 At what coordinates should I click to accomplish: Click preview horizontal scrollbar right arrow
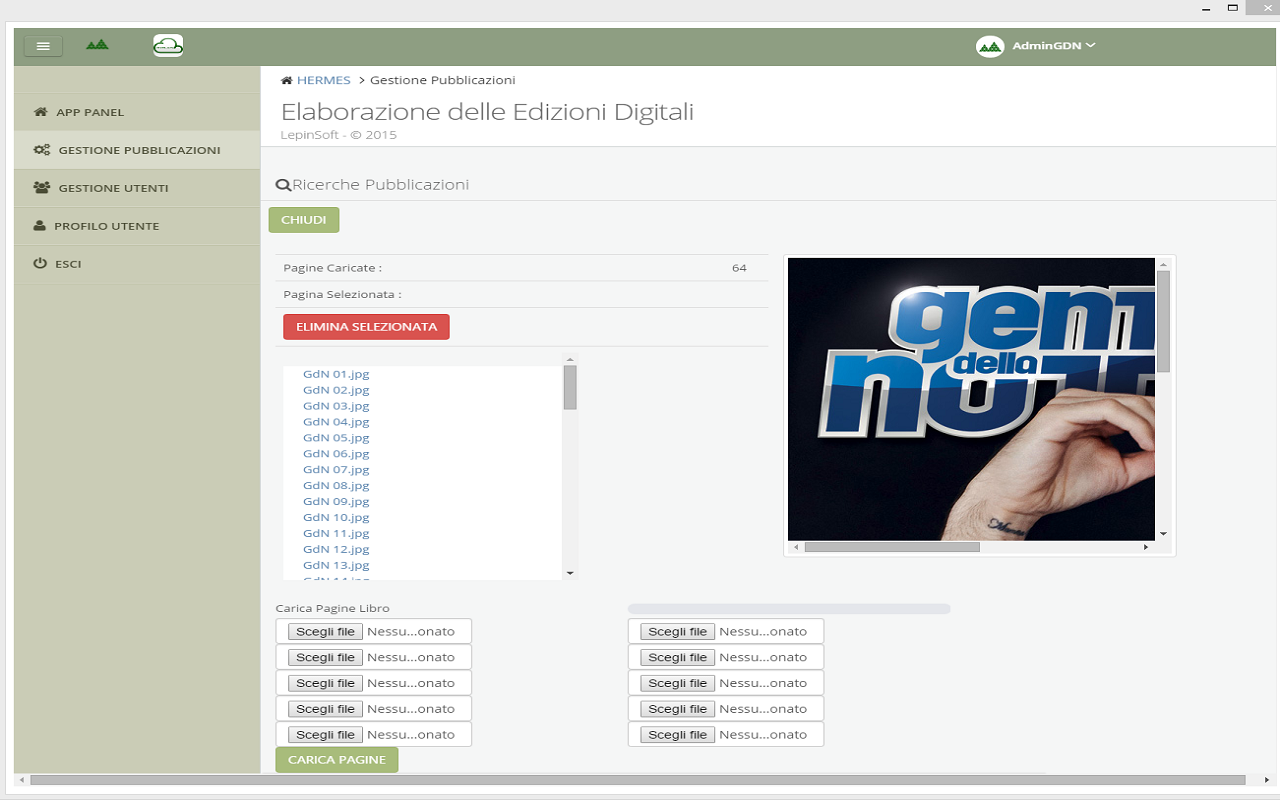pos(1146,547)
